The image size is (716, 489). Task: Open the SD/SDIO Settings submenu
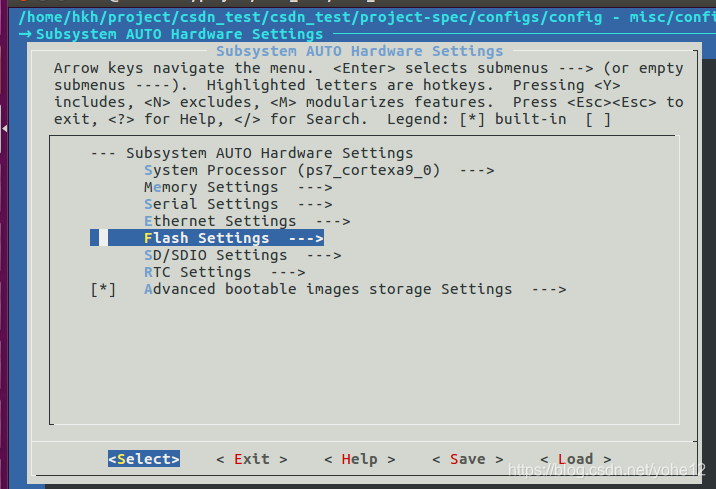click(x=242, y=255)
